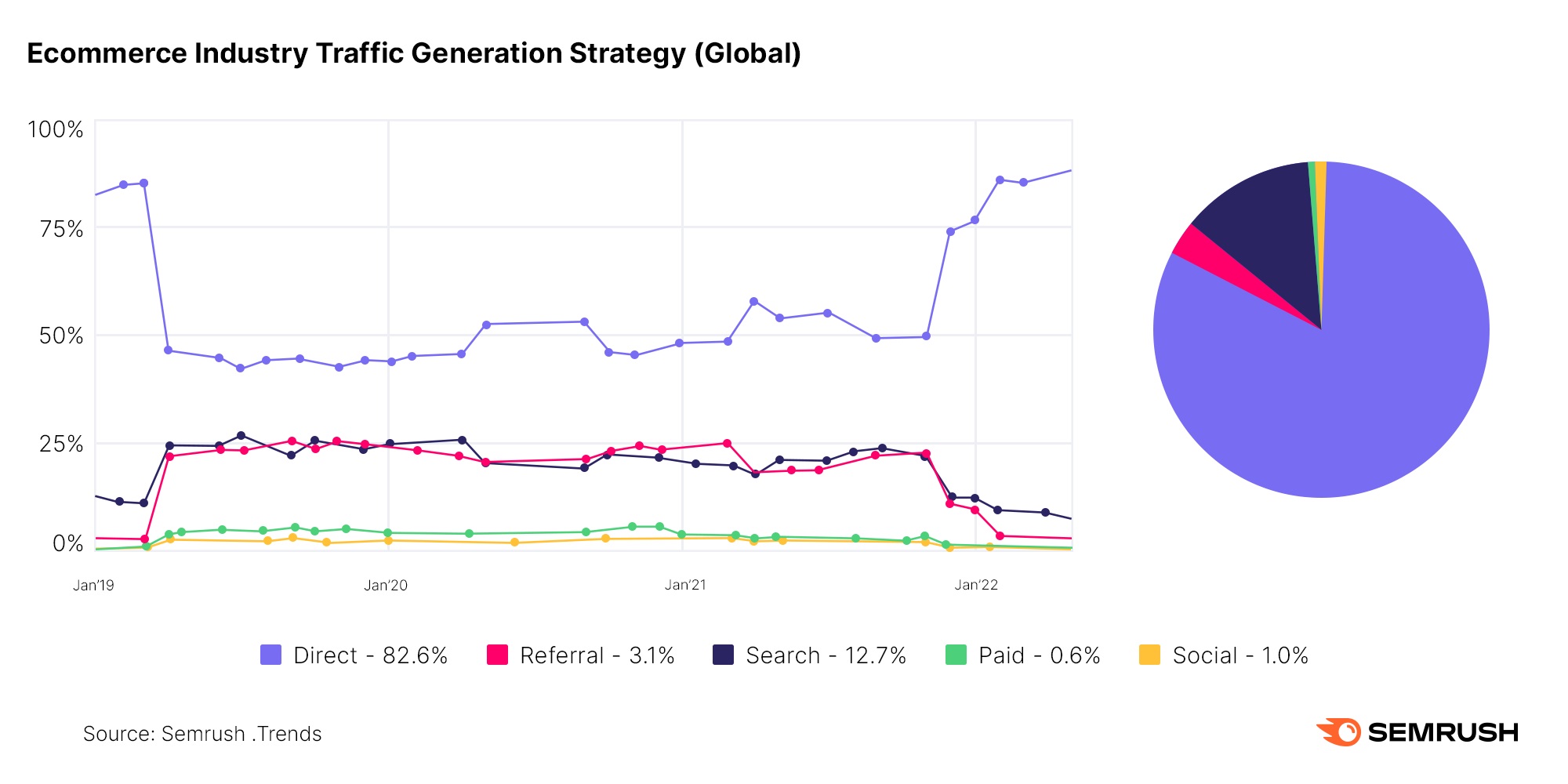
Task: Click the Social yellow legend swatch
Action: coord(1149,655)
